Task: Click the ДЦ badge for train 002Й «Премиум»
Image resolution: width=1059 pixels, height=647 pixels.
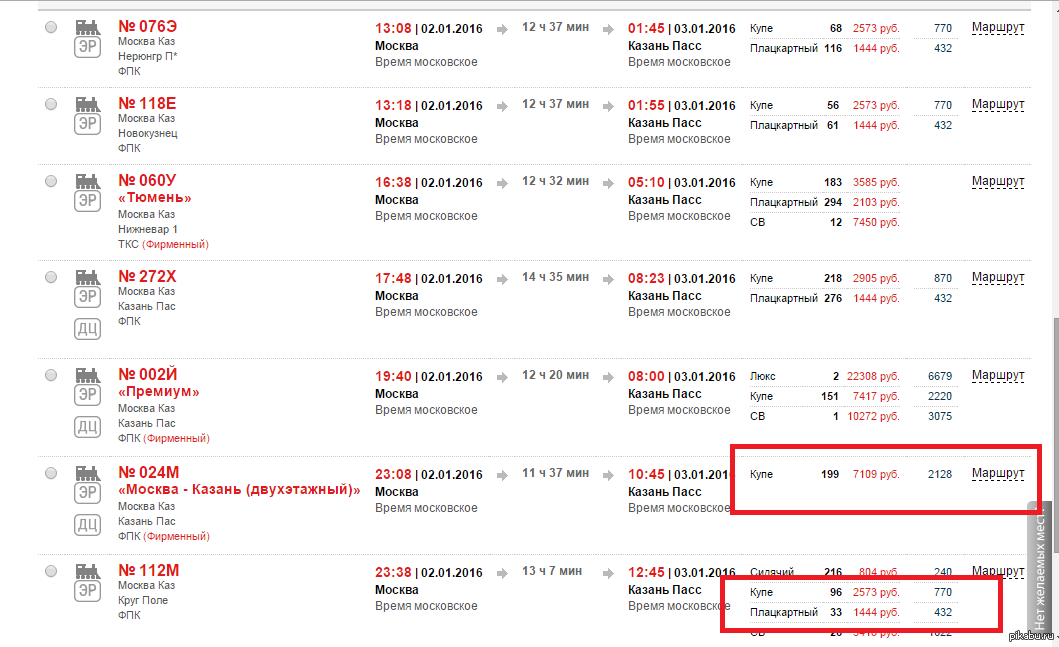Action: [x=88, y=428]
